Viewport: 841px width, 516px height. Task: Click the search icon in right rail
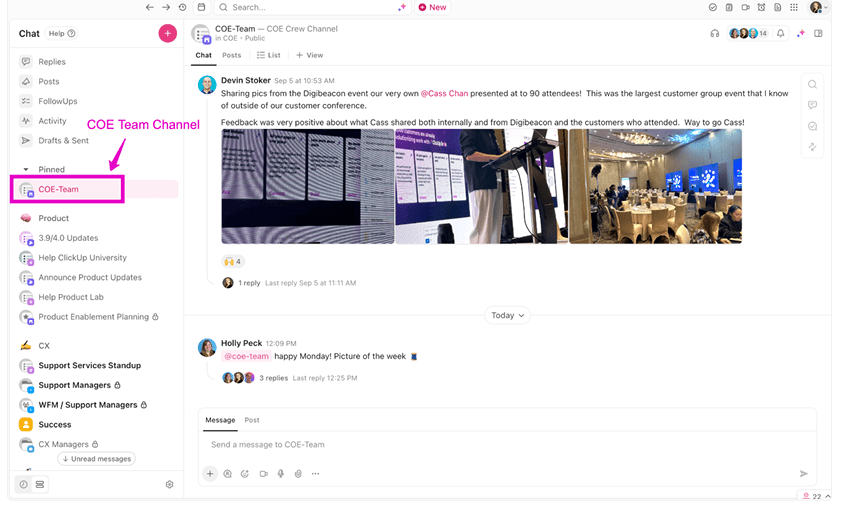pyautogui.click(x=813, y=84)
